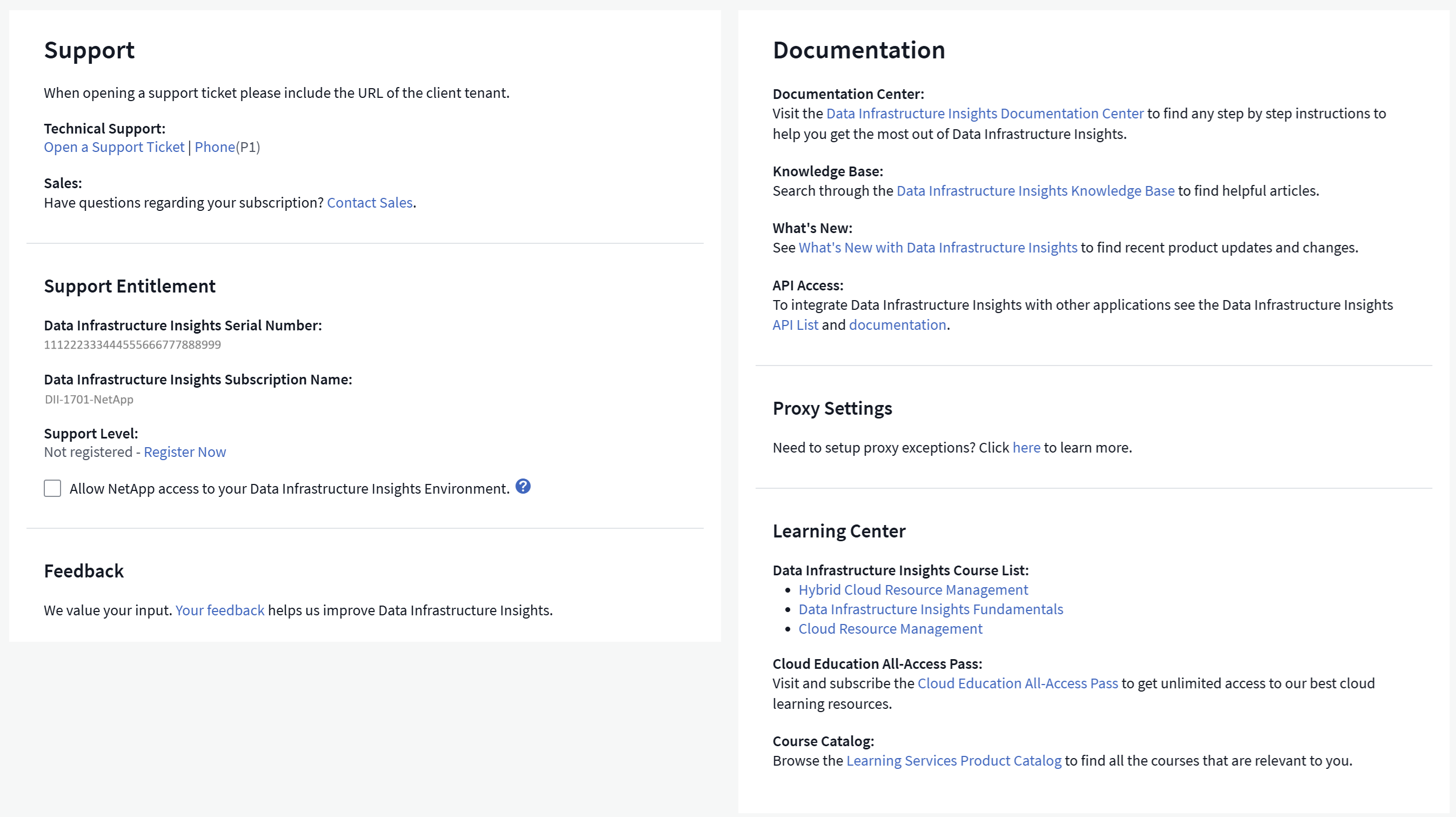Image resolution: width=1456 pixels, height=817 pixels.
Task: Click the proxy settings 'here' link
Action: 1026,448
